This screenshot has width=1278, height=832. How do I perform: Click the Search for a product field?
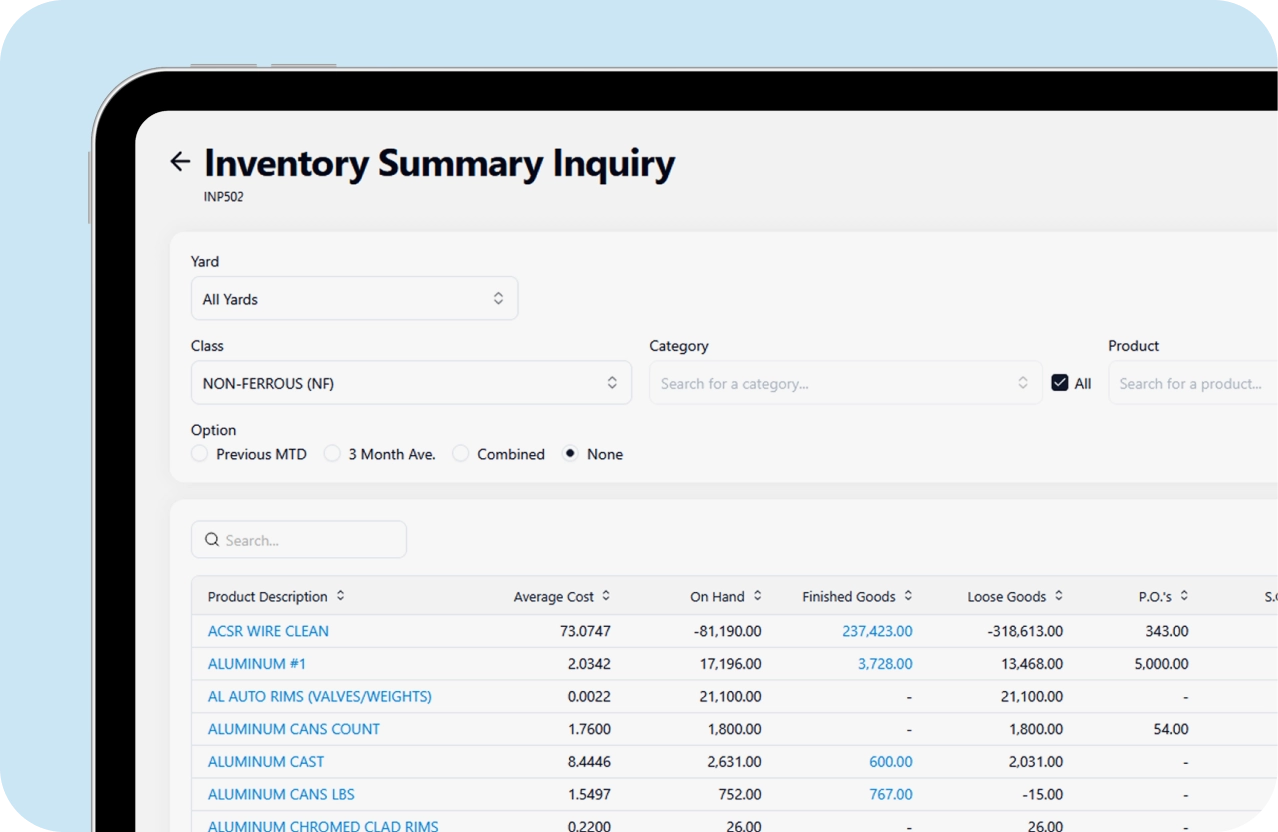point(1193,383)
